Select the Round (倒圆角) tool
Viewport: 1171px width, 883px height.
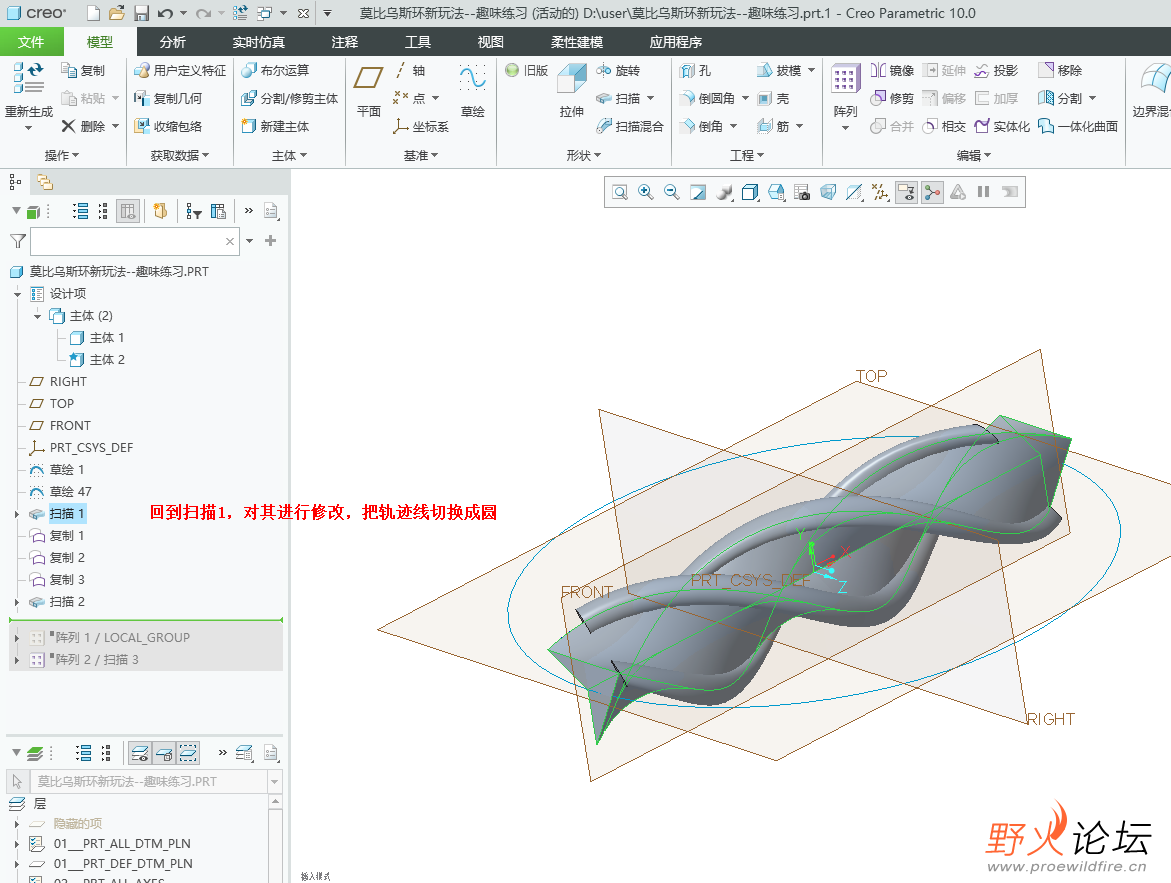click(706, 99)
